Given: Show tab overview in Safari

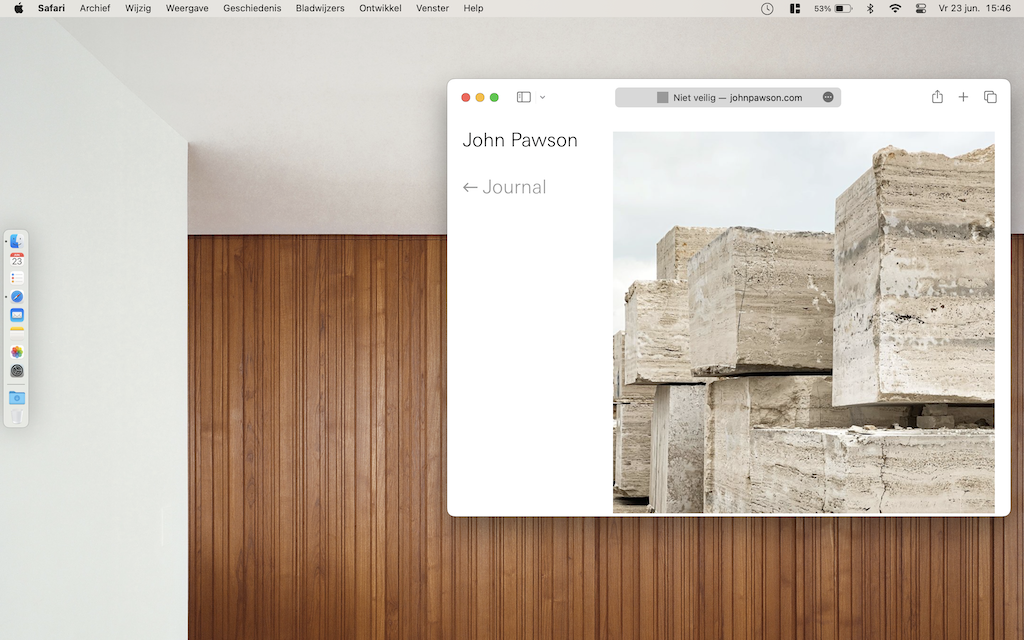Looking at the screenshot, I should (x=990, y=97).
